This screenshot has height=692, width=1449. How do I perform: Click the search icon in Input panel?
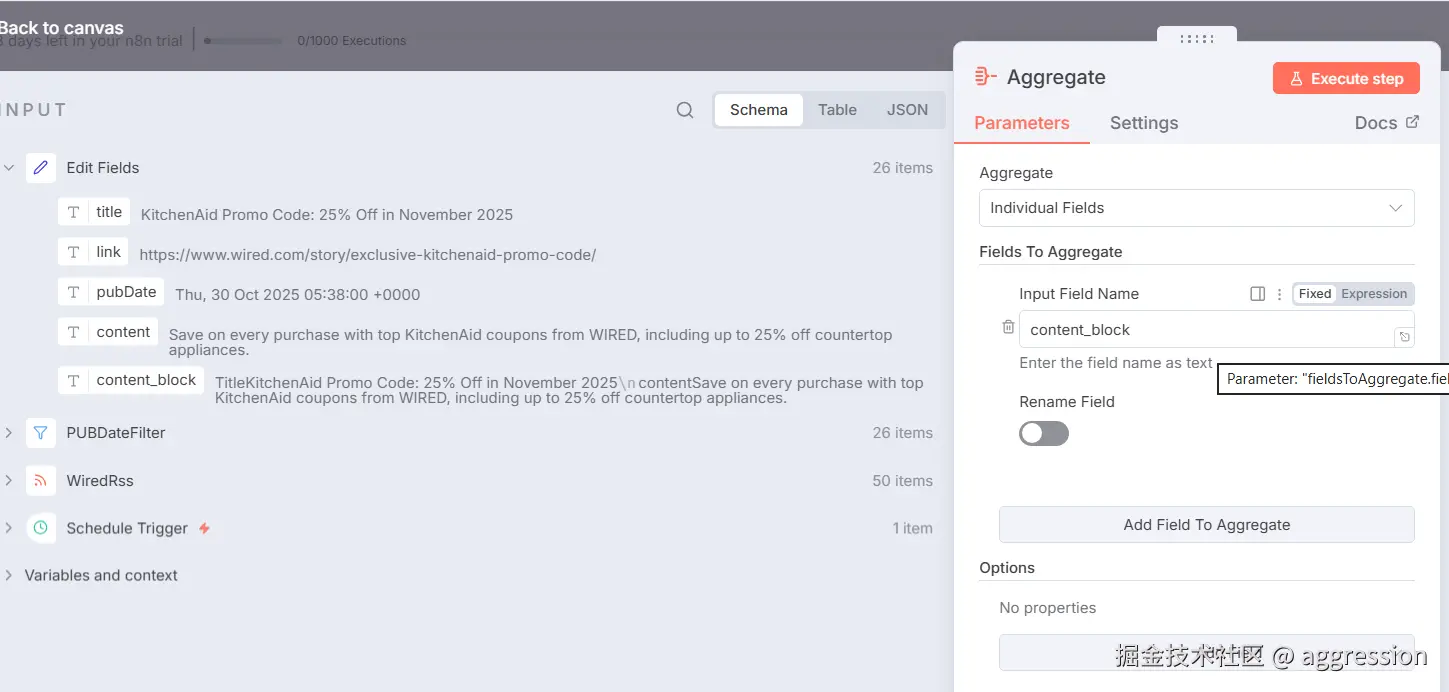[x=685, y=110]
